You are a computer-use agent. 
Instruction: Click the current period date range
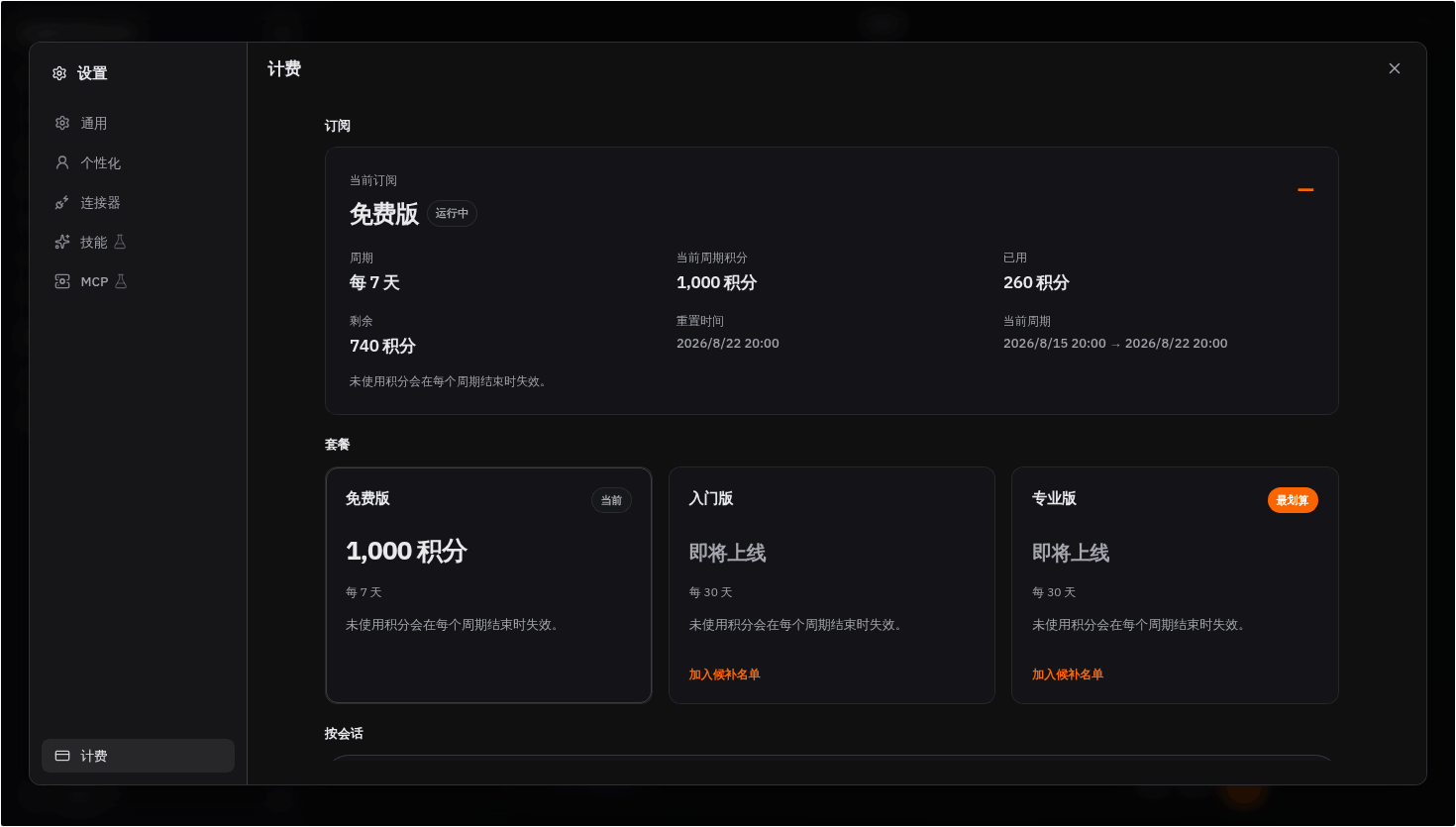[x=1115, y=344]
